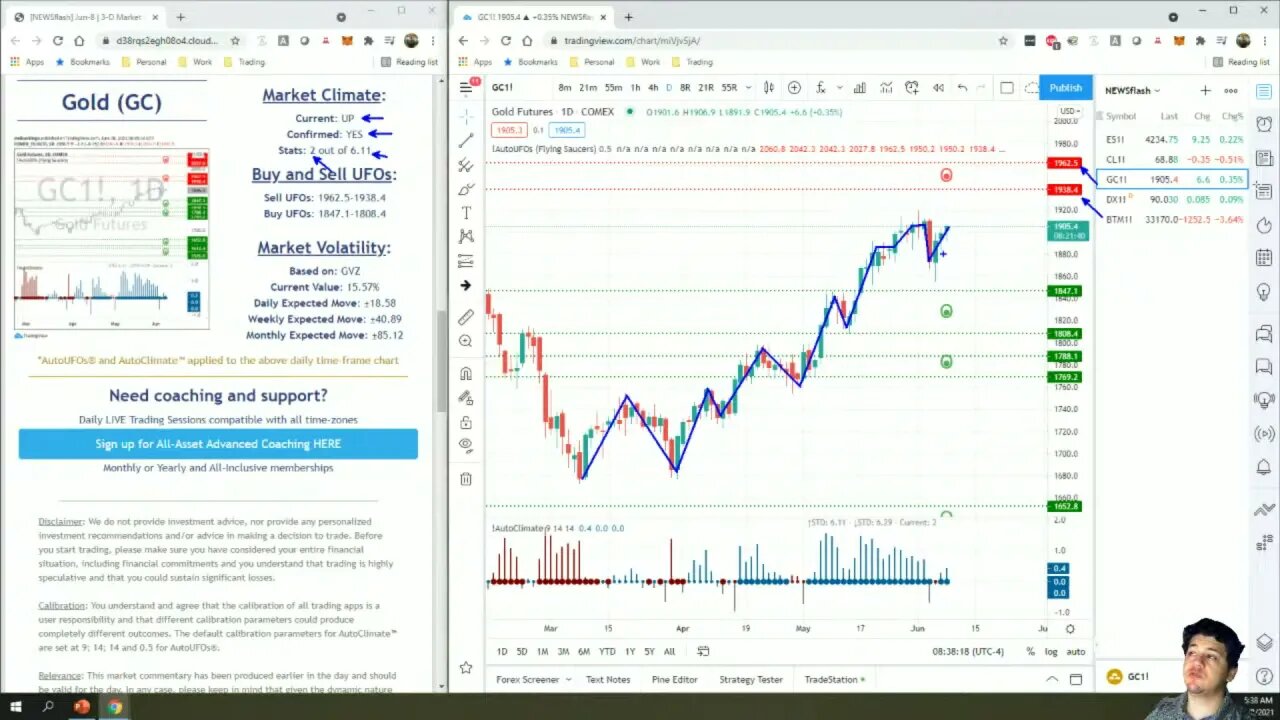Select the zoom in tool
Screen dimensions: 1280x720
coord(466,341)
